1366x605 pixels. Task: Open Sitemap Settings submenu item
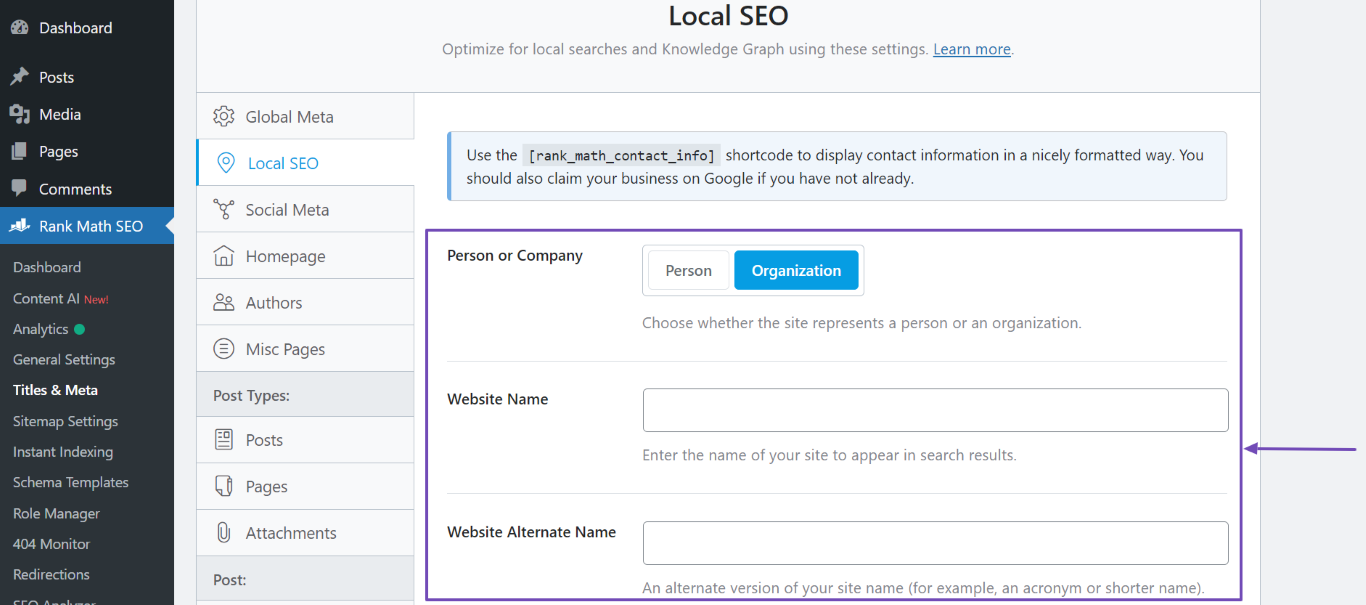pyautogui.click(x=65, y=421)
